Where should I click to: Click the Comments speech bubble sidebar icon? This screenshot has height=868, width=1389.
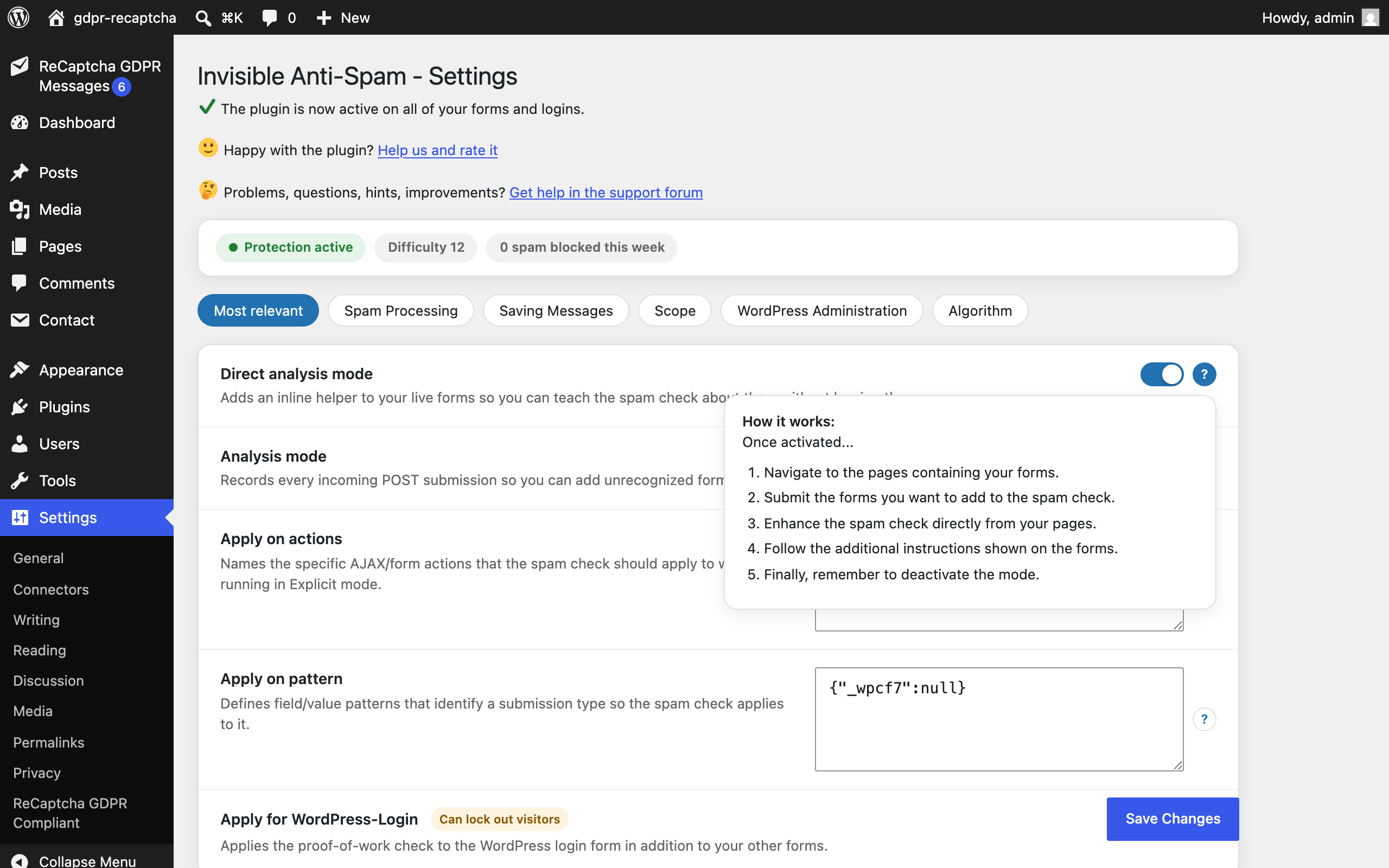pos(20,283)
